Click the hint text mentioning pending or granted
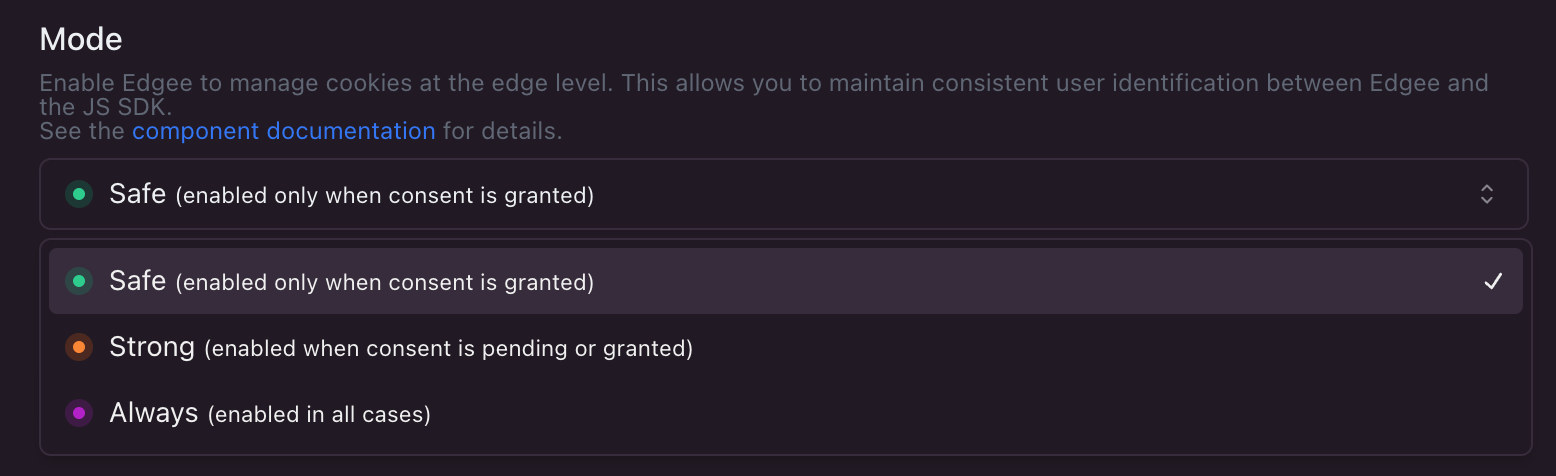Viewport: 1556px width, 476px height. [448, 350]
